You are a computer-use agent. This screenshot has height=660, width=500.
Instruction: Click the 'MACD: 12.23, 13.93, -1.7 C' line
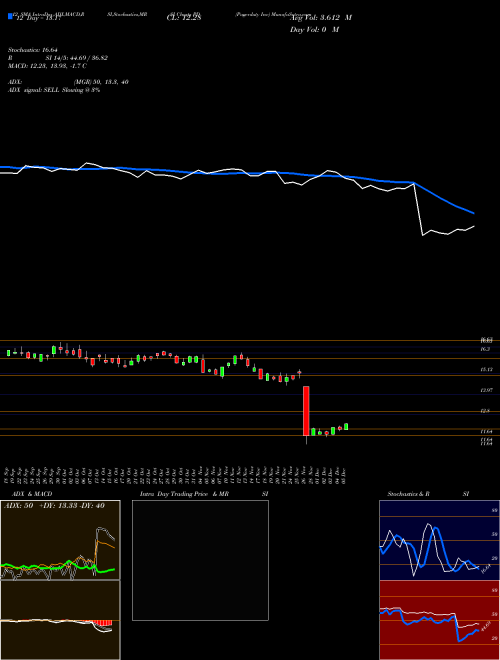click(x=48, y=66)
